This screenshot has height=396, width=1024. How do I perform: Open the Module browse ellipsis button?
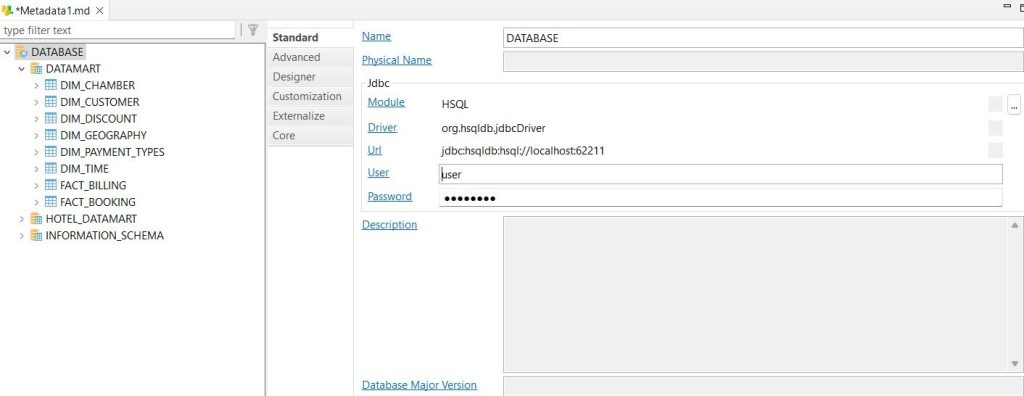click(1014, 104)
